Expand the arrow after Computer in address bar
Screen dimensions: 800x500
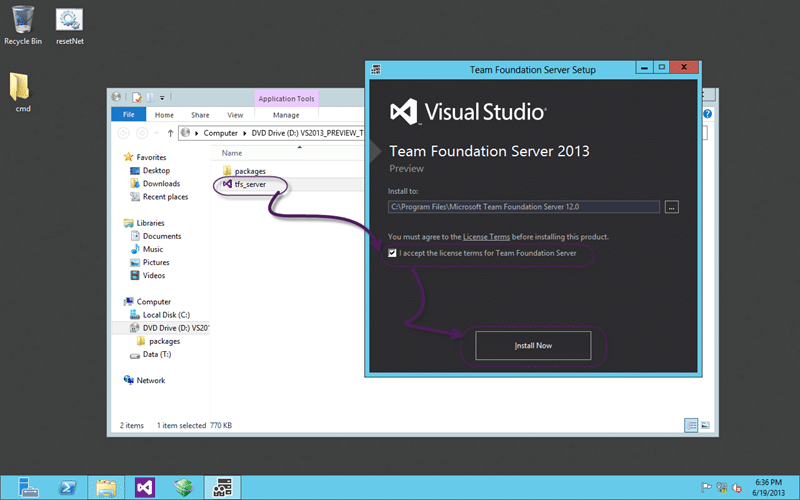(x=244, y=133)
